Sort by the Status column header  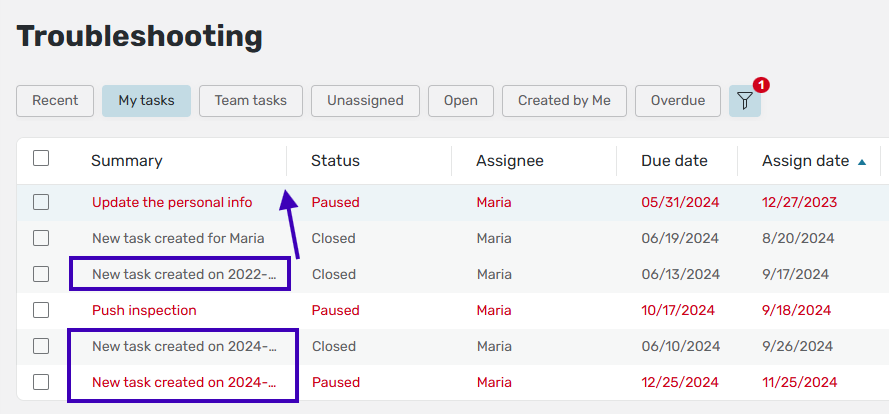(x=335, y=161)
